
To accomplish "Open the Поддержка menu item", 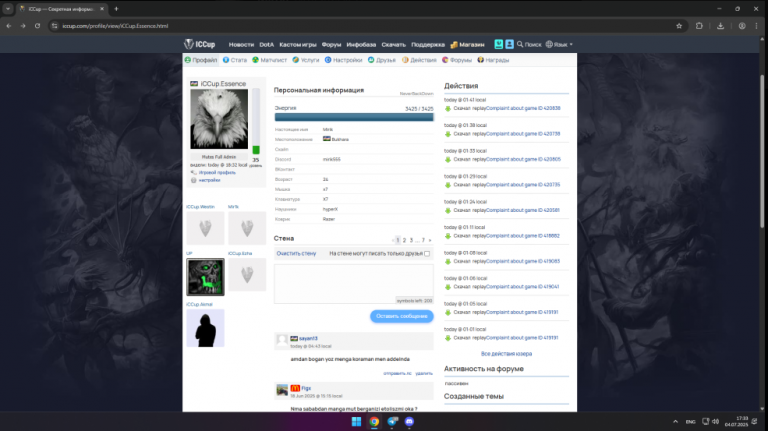I will pos(428,45).
